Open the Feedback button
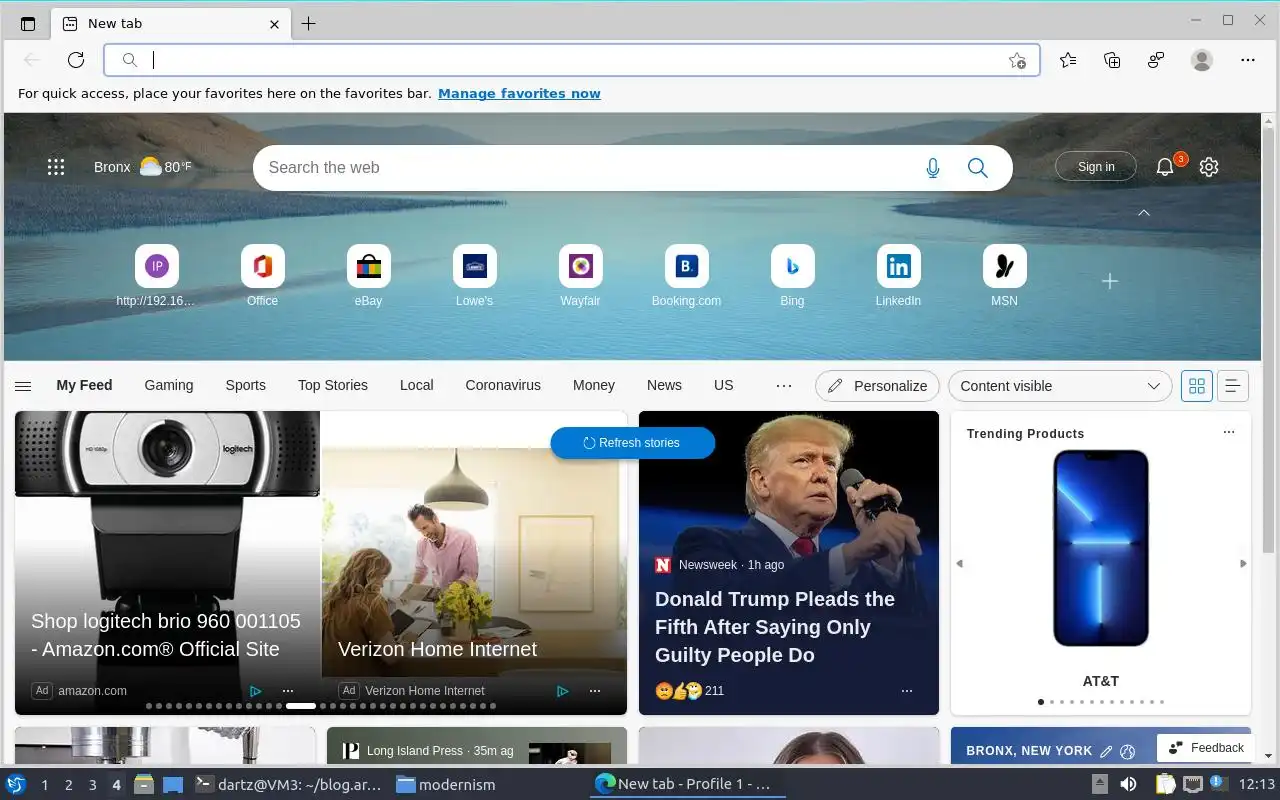Viewport: 1280px width, 800px height. point(1206,748)
